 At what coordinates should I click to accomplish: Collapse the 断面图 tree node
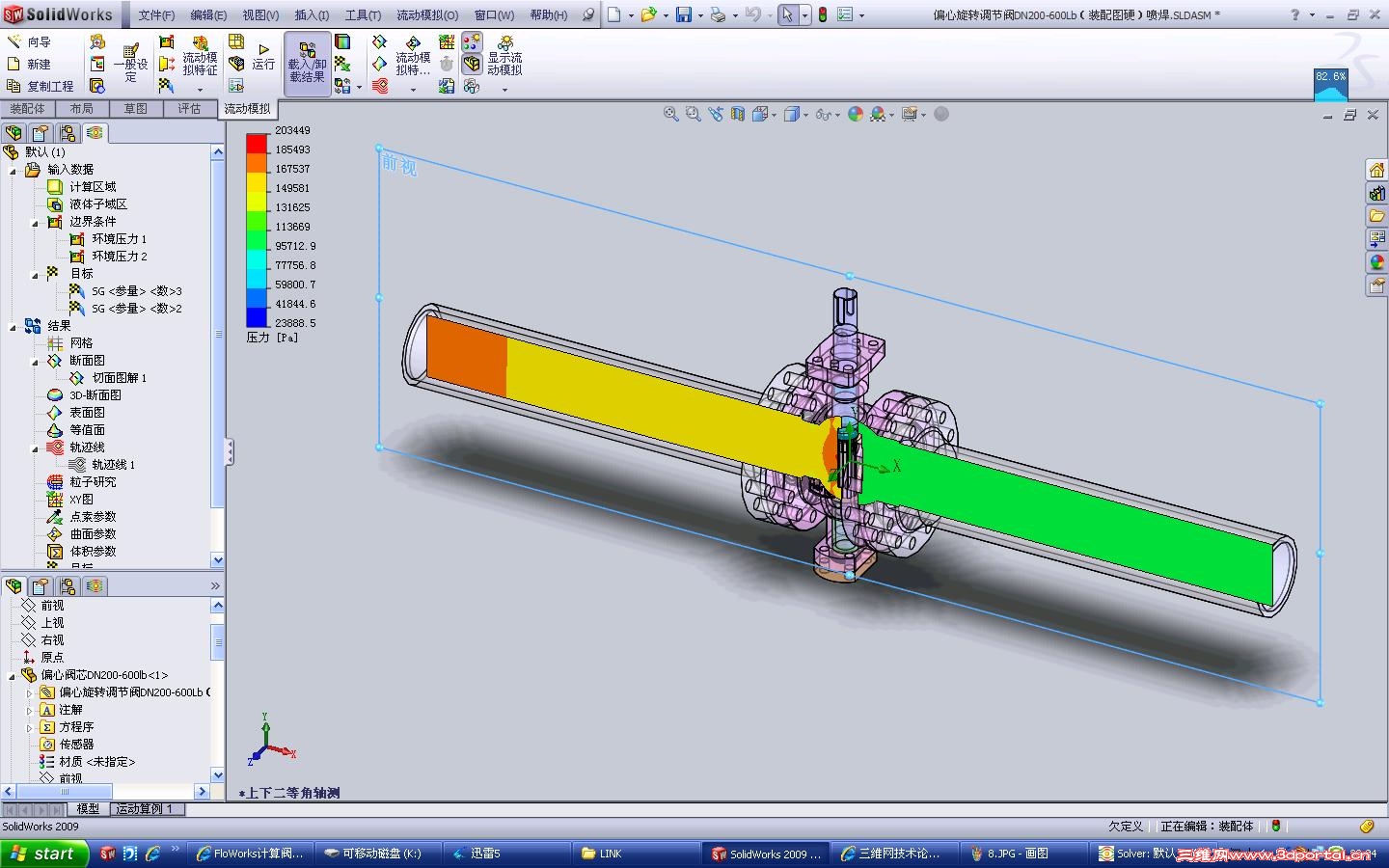(x=36, y=361)
